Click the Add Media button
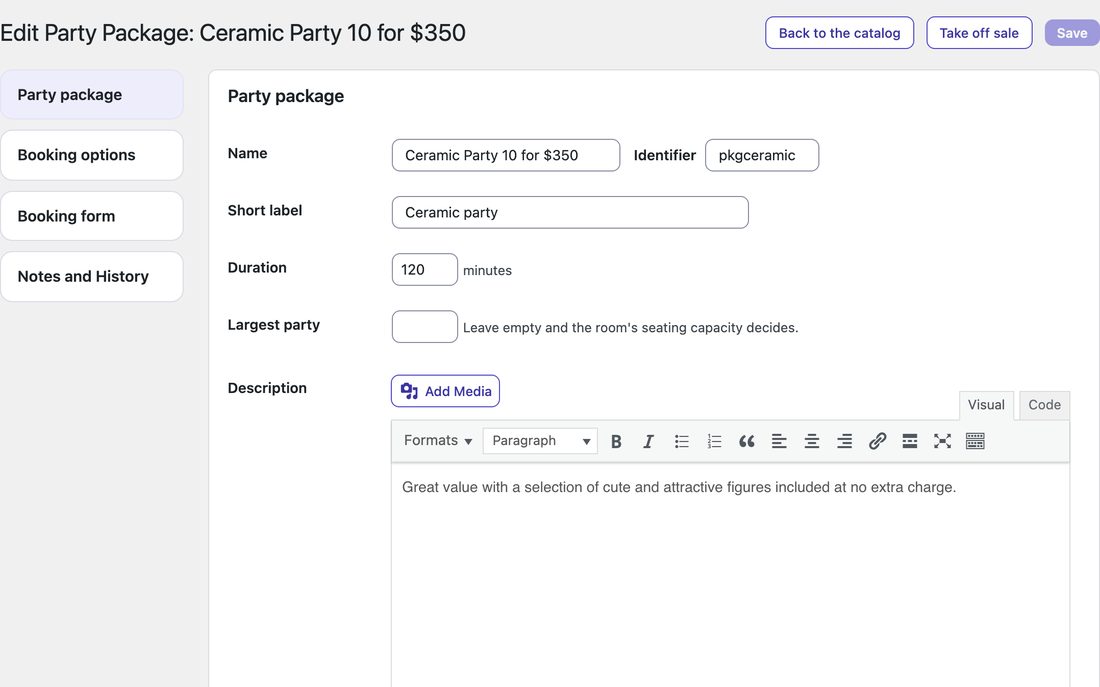Viewport: 1100px width, 687px height. (445, 391)
